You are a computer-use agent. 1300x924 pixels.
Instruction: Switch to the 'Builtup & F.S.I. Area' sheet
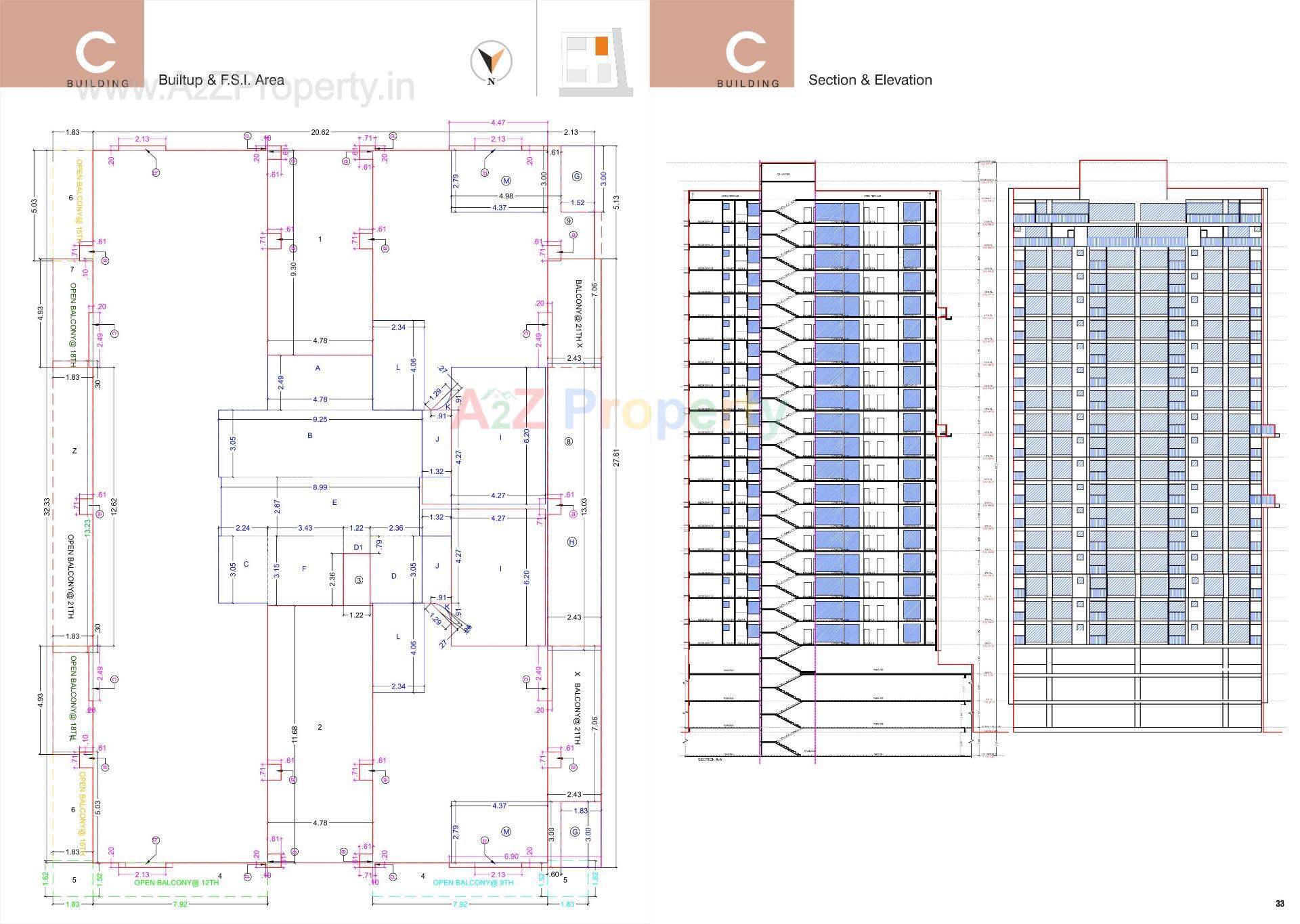219,79
